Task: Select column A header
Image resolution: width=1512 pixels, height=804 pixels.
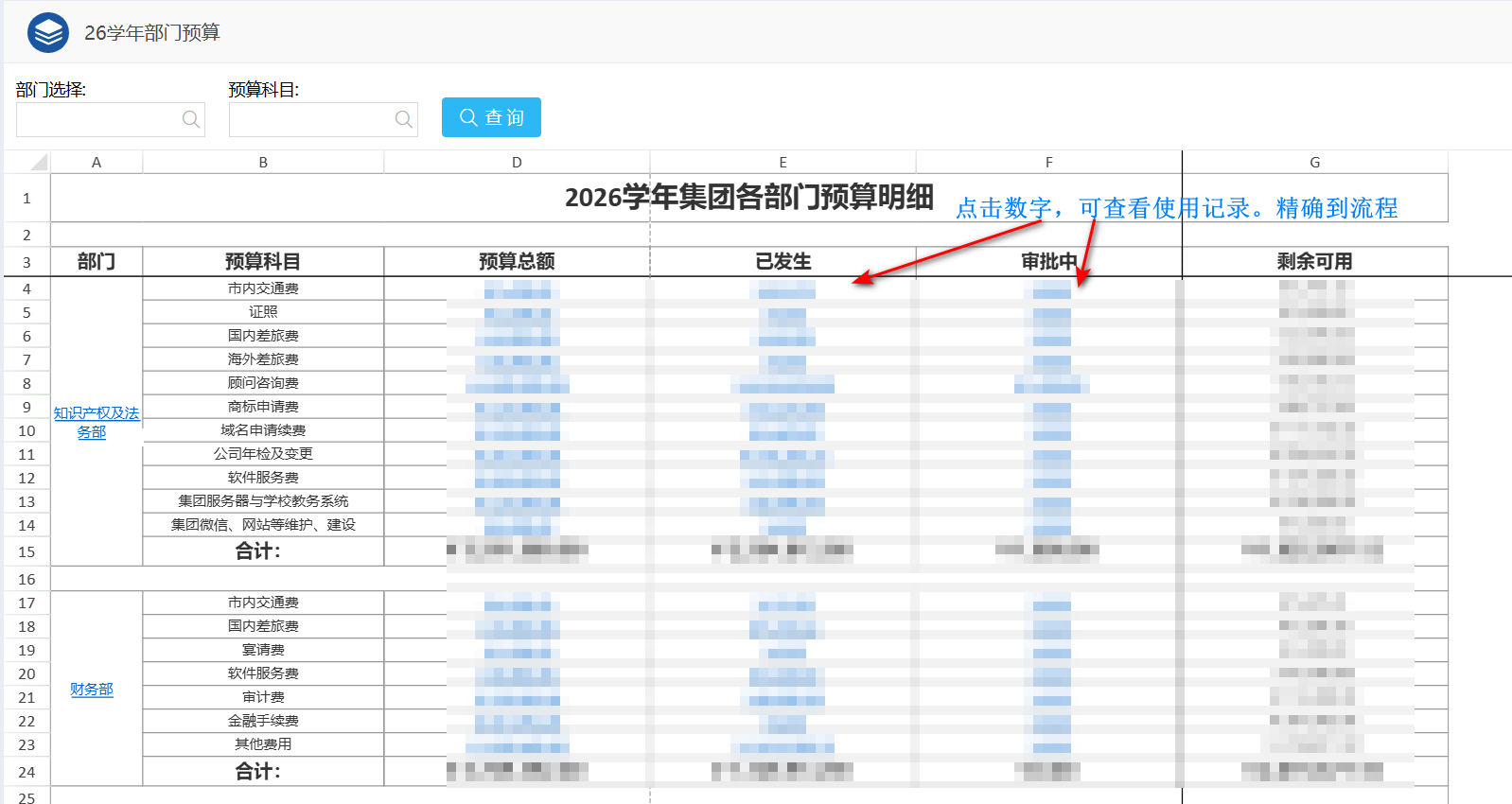Action: 97,163
